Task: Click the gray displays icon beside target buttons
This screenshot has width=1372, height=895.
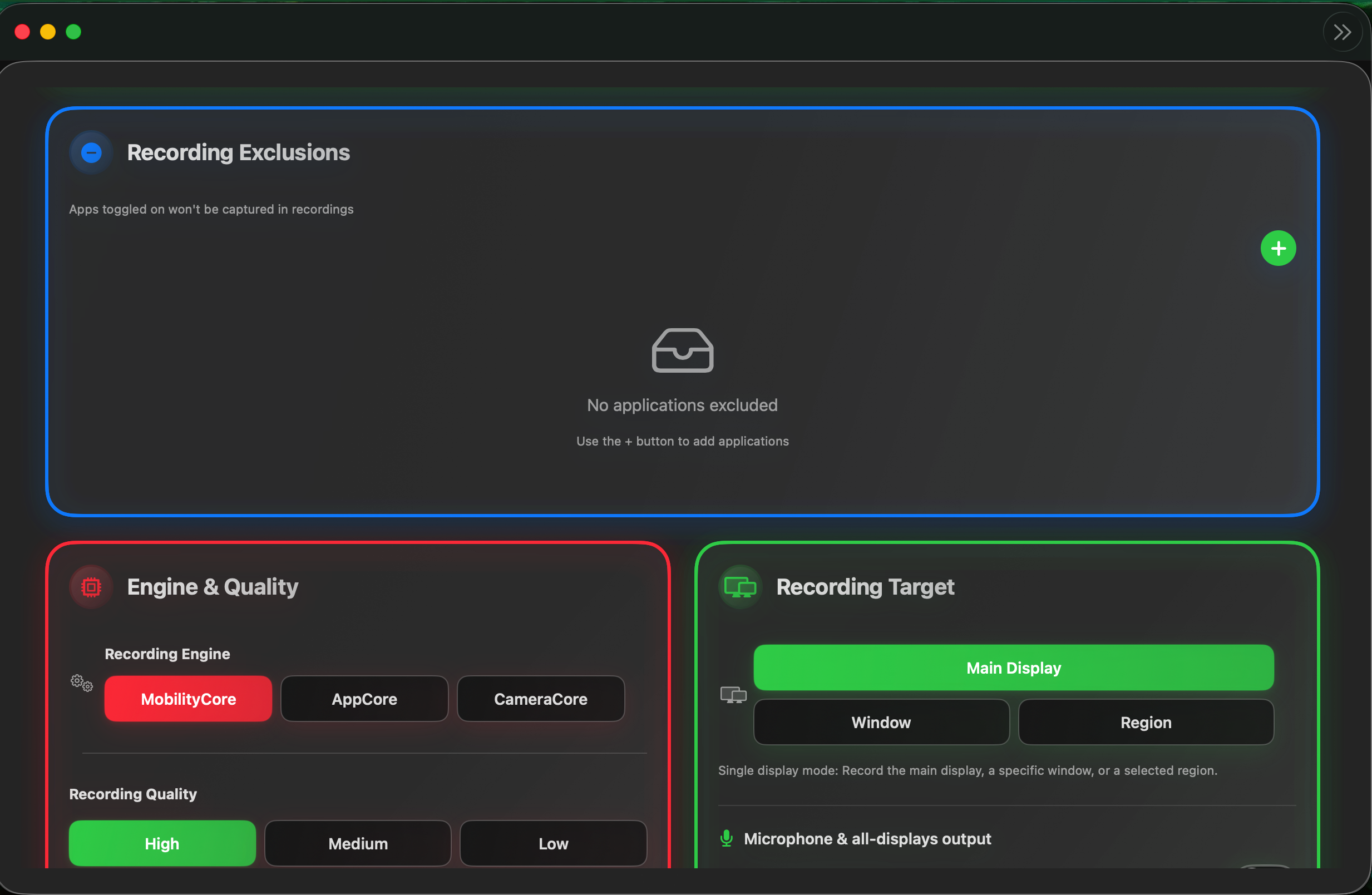Action: click(x=733, y=694)
